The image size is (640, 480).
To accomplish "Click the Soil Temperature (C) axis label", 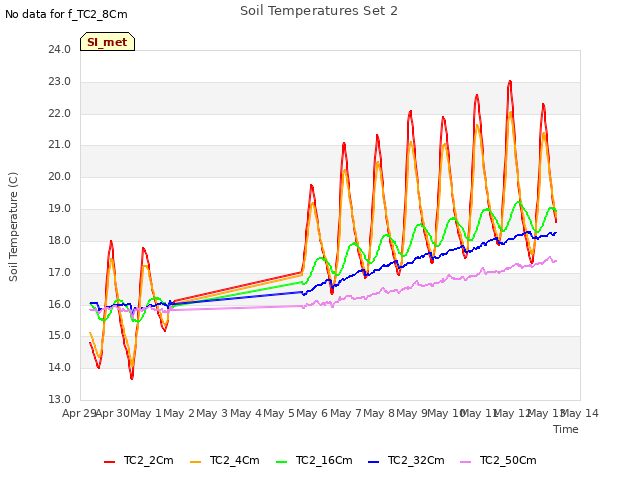I will point(13,227).
